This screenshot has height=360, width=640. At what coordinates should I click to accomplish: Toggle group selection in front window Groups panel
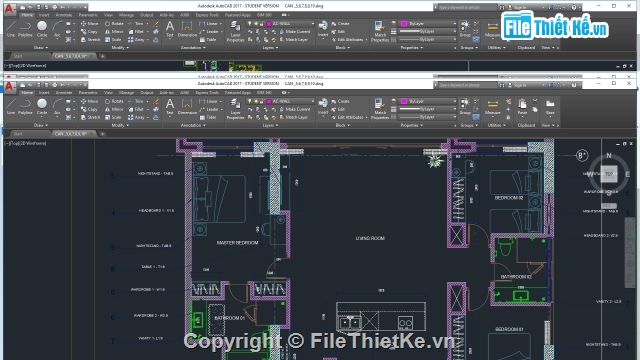476,117
